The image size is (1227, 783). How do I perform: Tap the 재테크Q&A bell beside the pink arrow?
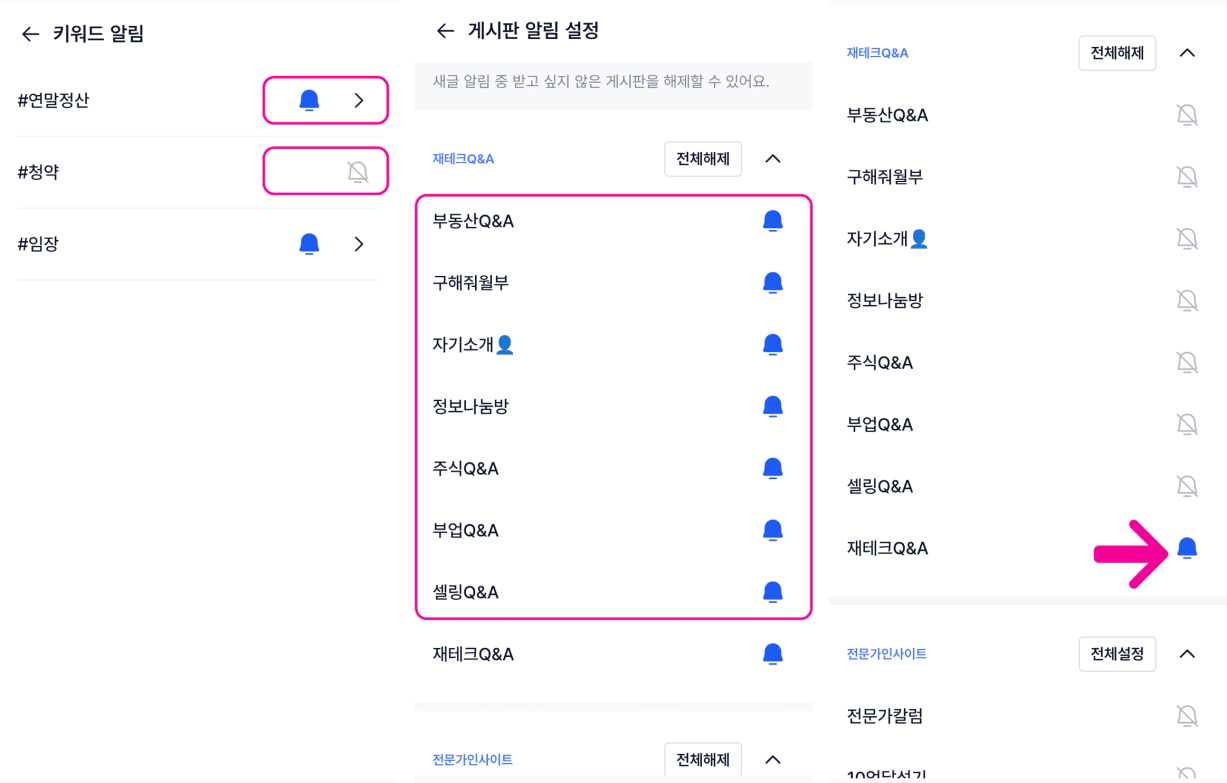pos(1187,548)
